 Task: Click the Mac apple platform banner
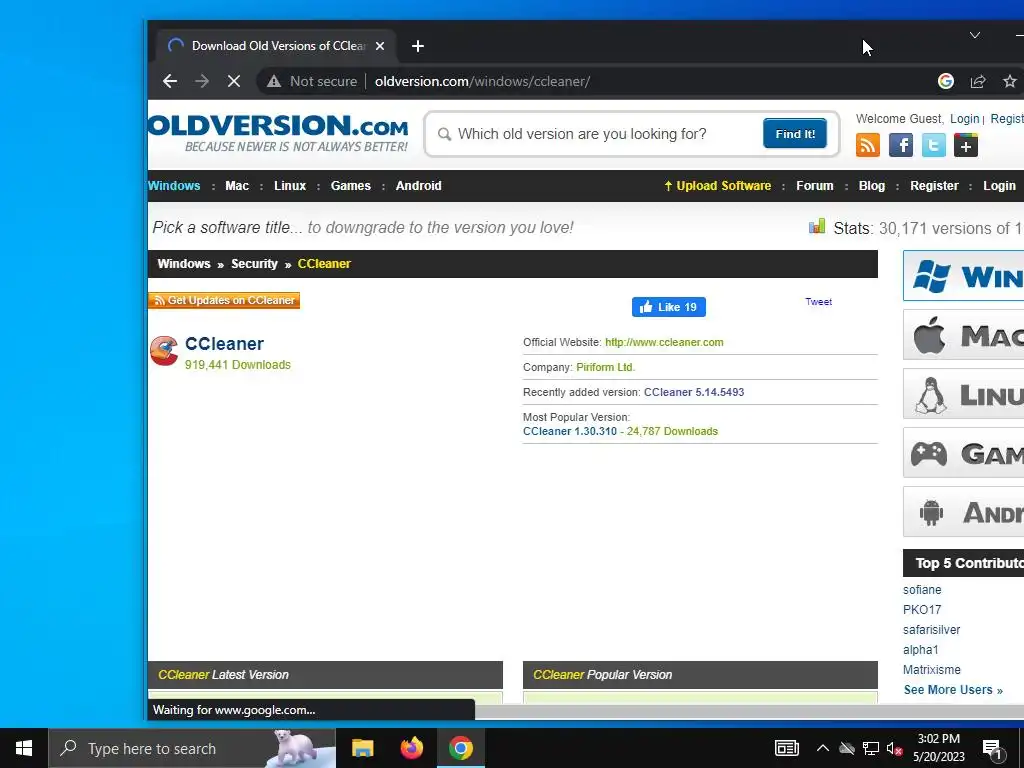(963, 335)
